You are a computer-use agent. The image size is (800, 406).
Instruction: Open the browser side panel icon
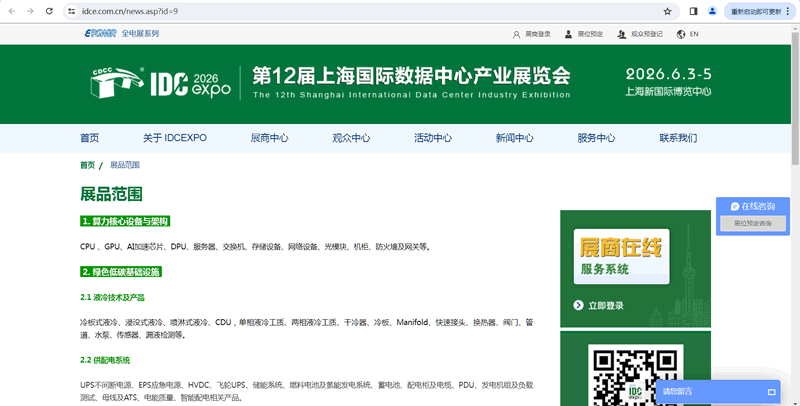click(x=693, y=11)
